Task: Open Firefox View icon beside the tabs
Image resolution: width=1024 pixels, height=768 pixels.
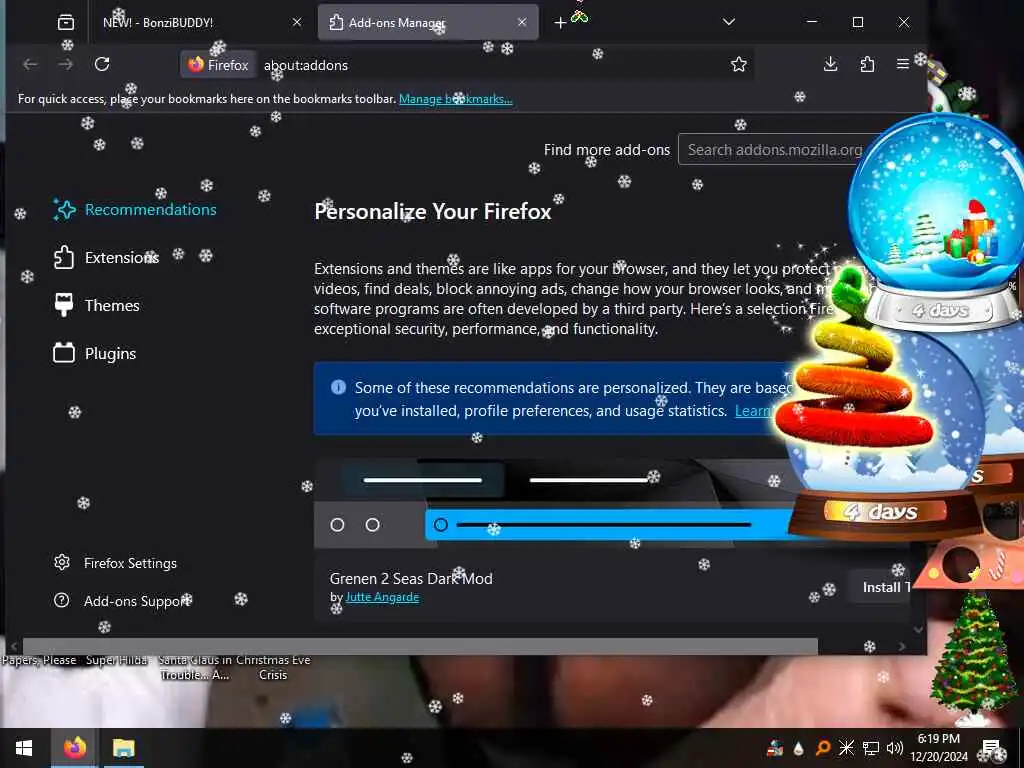Action: [x=65, y=22]
